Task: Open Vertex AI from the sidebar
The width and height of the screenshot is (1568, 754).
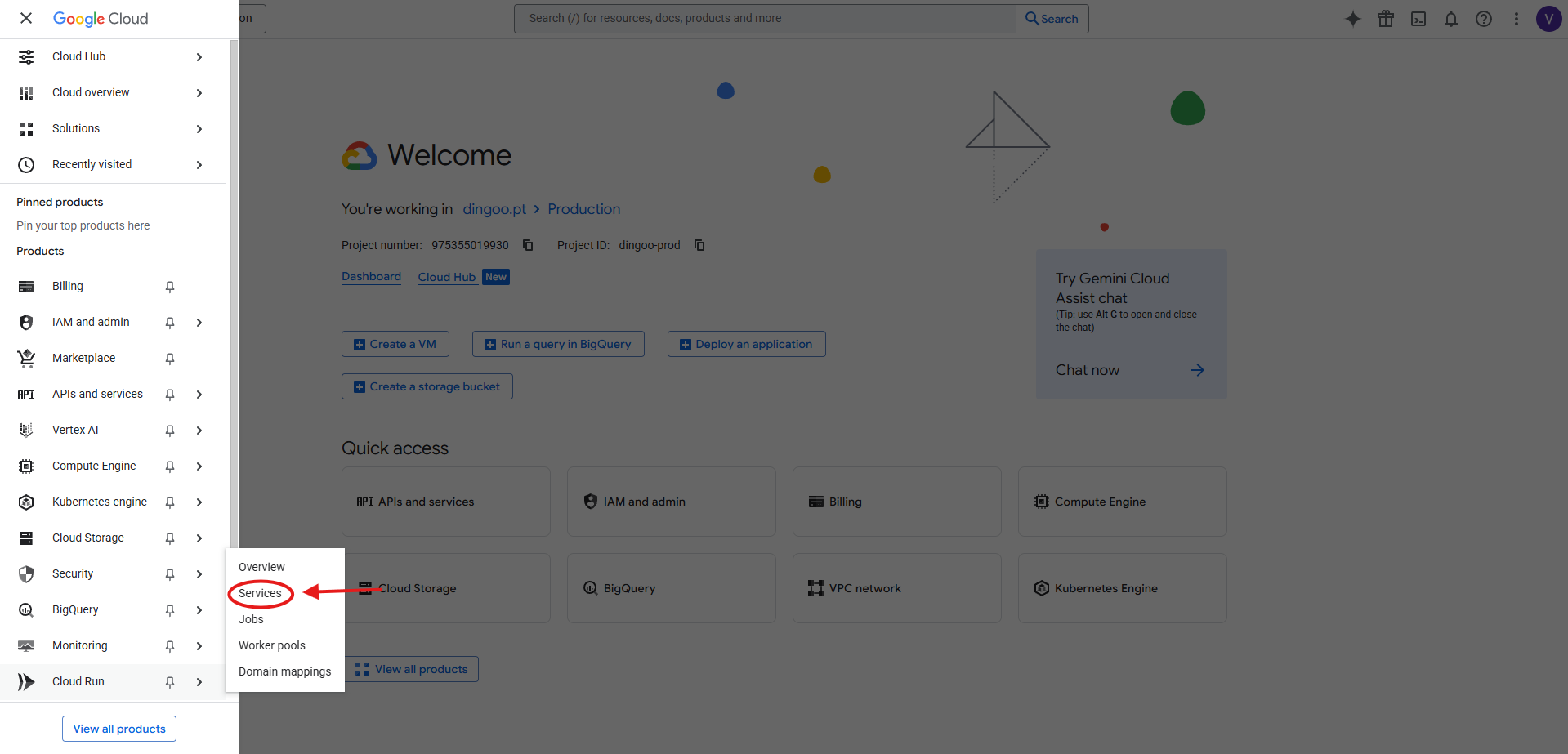Action: click(74, 429)
